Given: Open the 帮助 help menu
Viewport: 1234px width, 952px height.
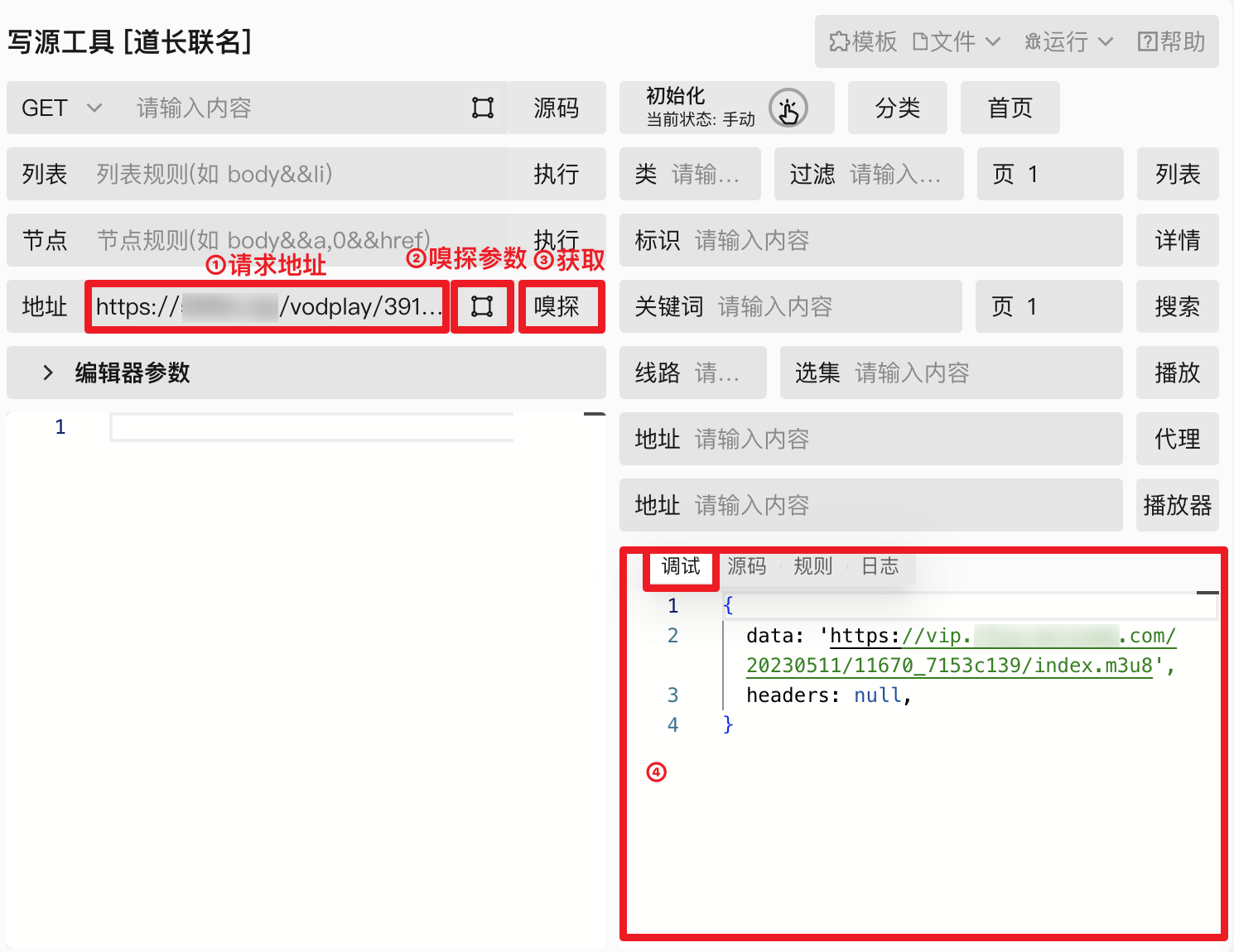Looking at the screenshot, I should 1171,41.
